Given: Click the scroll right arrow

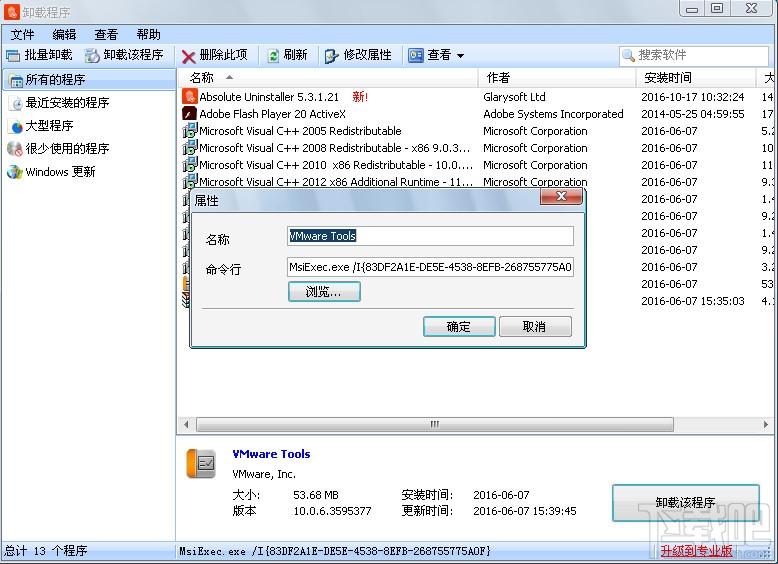Looking at the screenshot, I should [x=766, y=425].
